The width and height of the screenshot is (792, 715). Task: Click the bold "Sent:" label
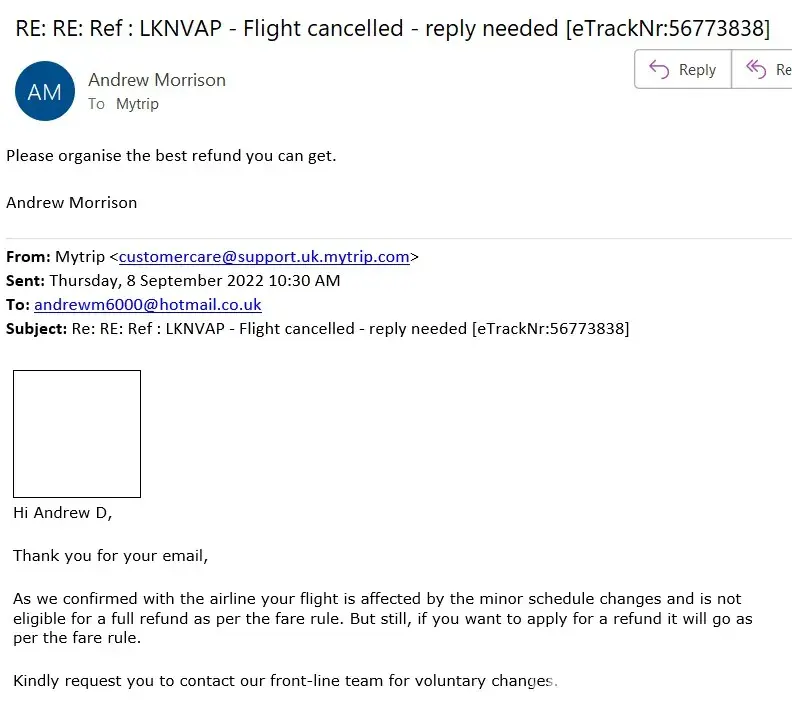(26, 281)
